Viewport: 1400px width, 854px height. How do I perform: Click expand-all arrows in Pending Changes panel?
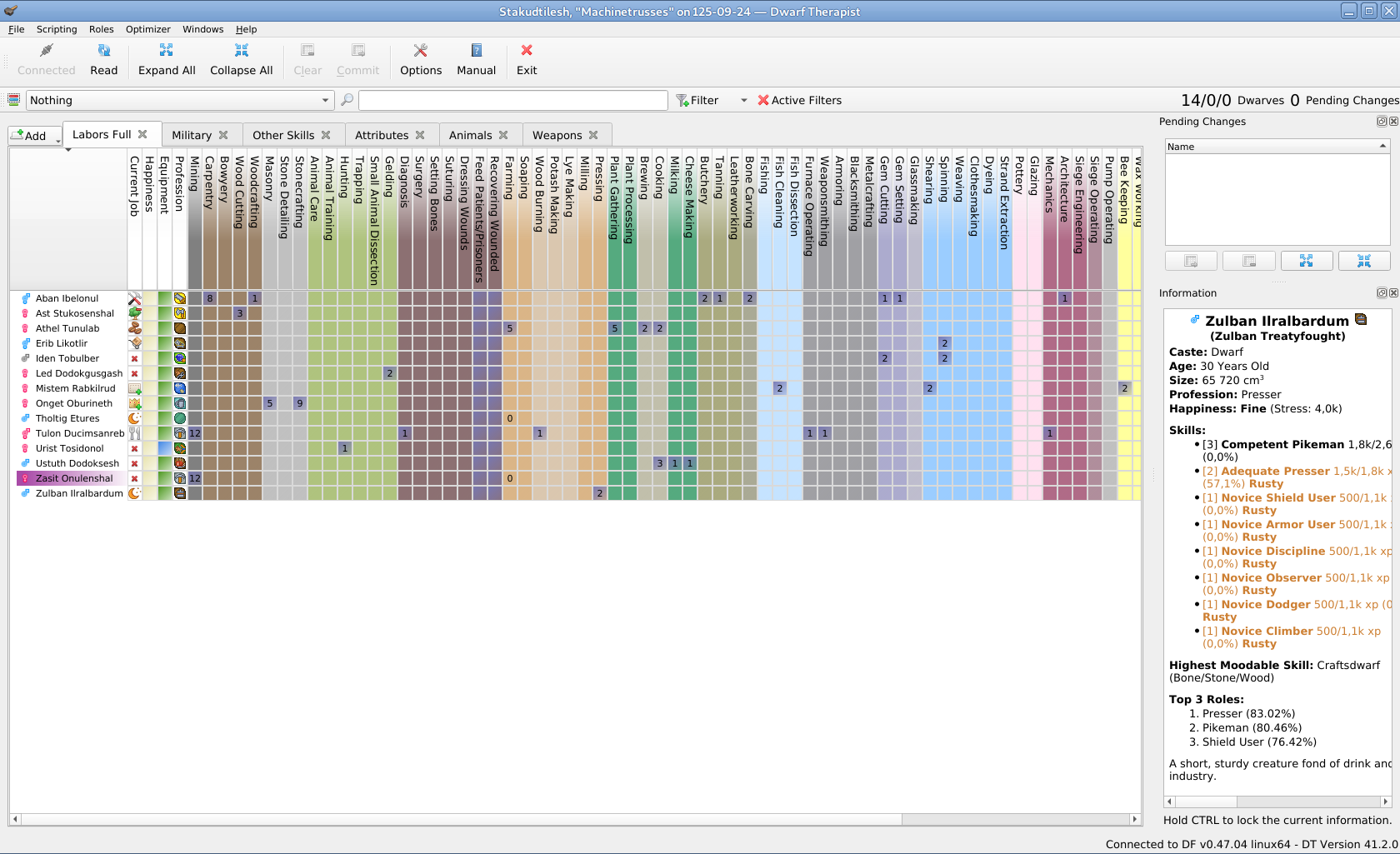[1306, 261]
